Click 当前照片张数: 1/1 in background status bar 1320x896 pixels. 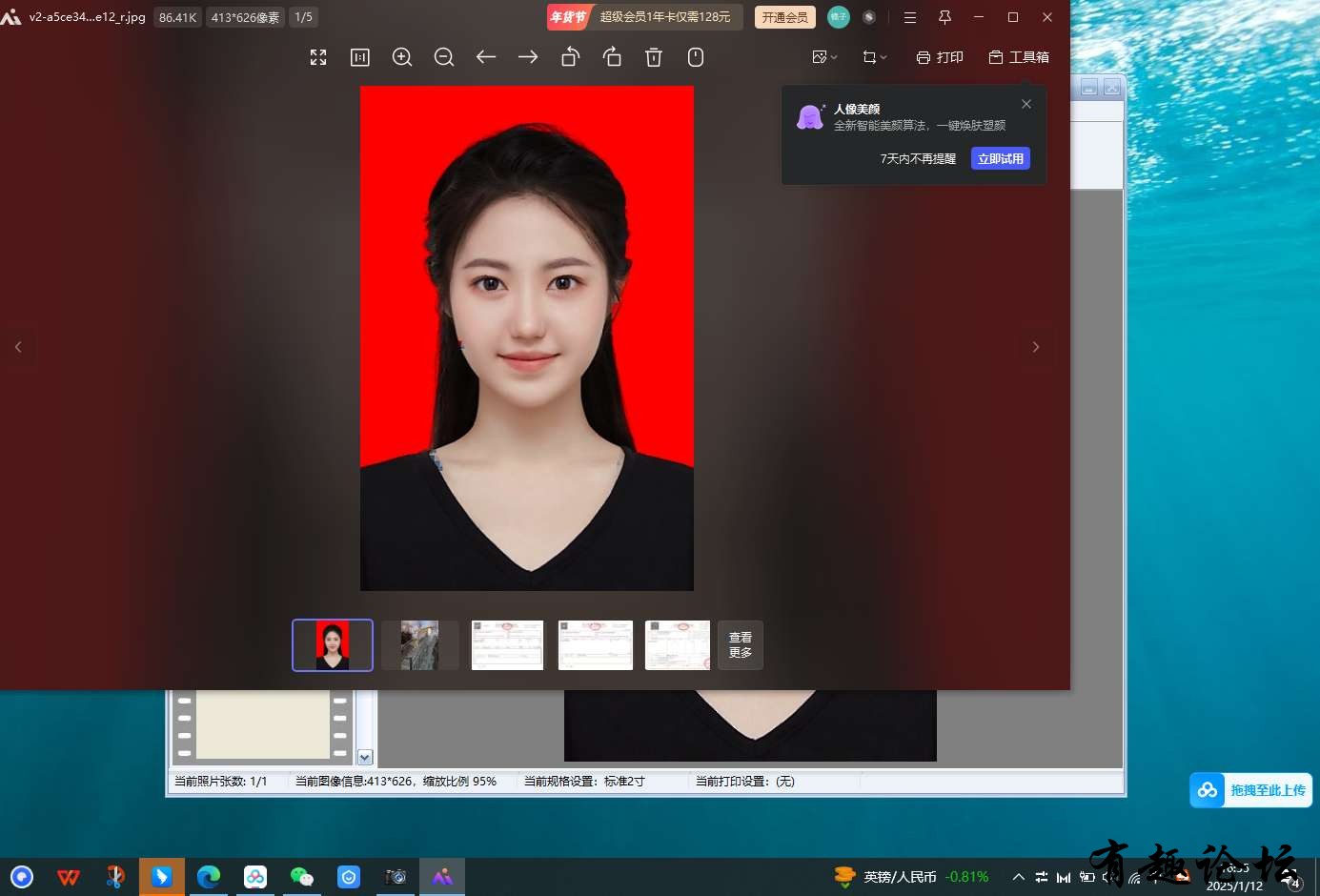click(221, 782)
